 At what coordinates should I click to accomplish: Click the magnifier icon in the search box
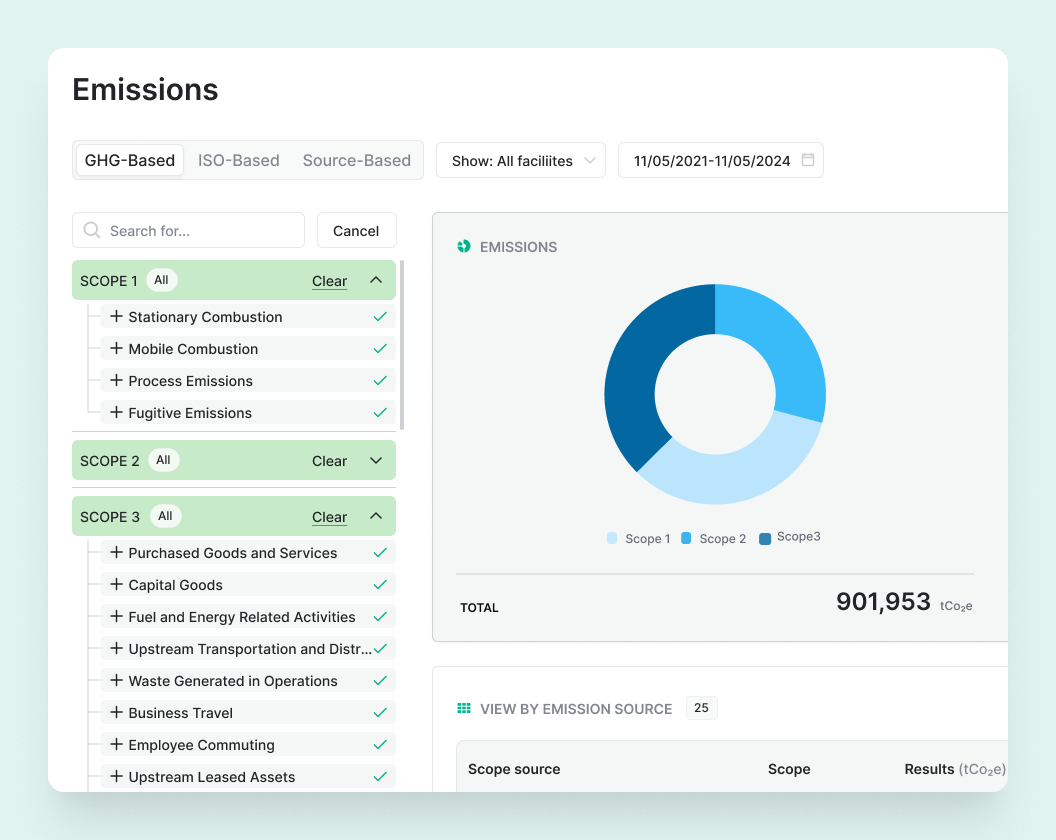tap(92, 230)
